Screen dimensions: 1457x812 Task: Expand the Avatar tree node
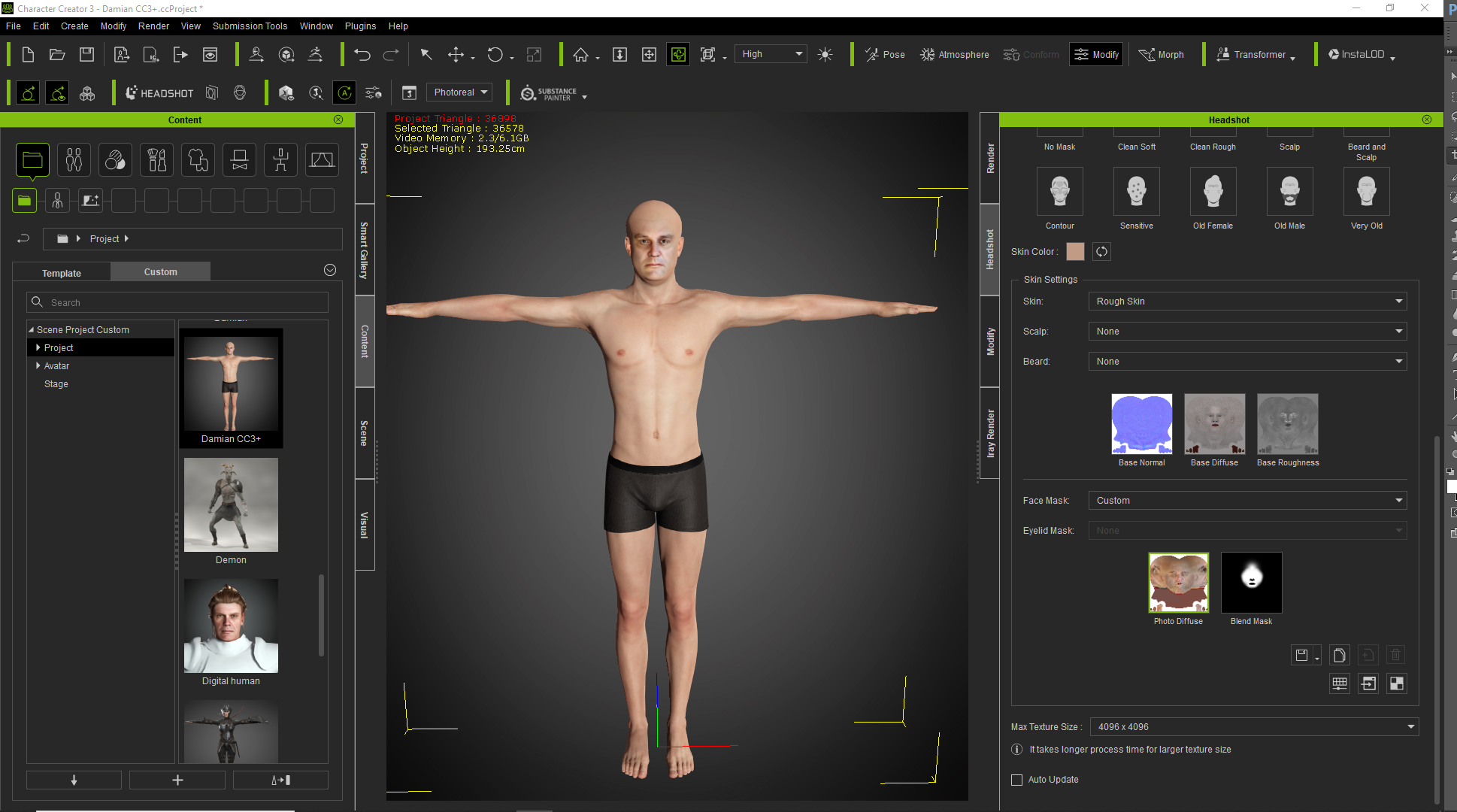coord(38,365)
